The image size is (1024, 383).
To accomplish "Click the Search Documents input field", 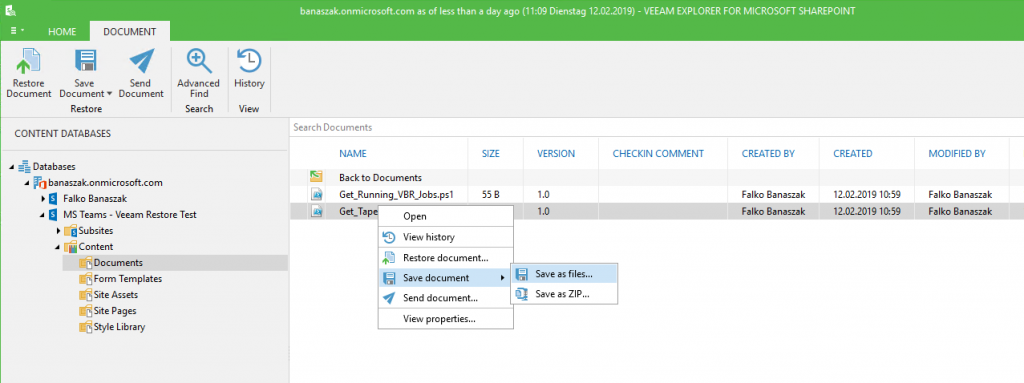I will pyautogui.click(x=656, y=127).
